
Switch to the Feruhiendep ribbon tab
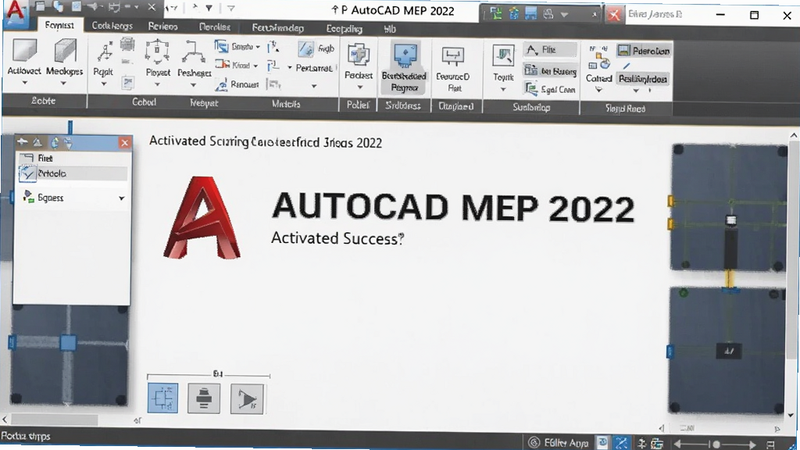[278, 28]
